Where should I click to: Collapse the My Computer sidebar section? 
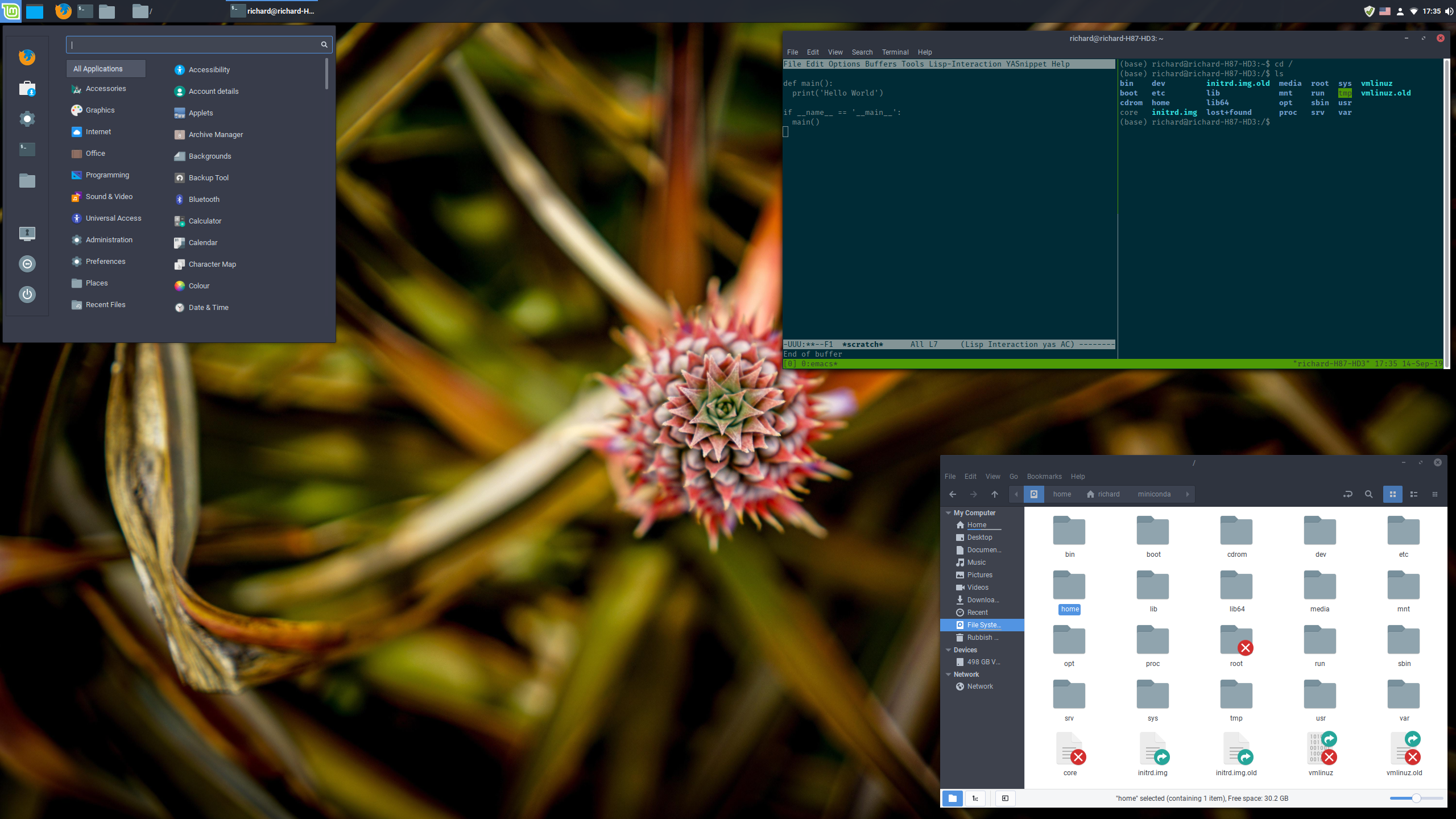[948, 513]
